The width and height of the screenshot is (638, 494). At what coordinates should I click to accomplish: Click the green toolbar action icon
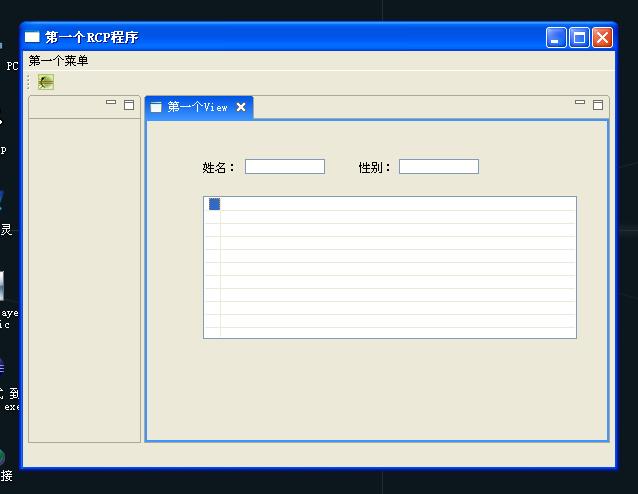point(46,82)
